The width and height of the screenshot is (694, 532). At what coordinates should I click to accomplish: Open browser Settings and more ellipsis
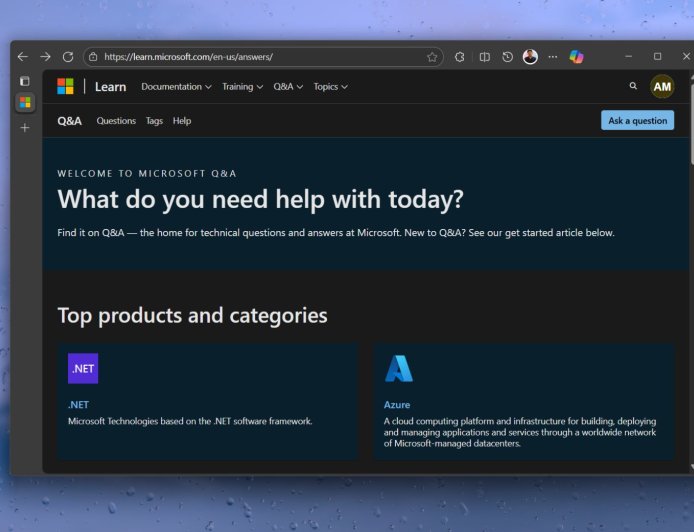pyautogui.click(x=553, y=57)
